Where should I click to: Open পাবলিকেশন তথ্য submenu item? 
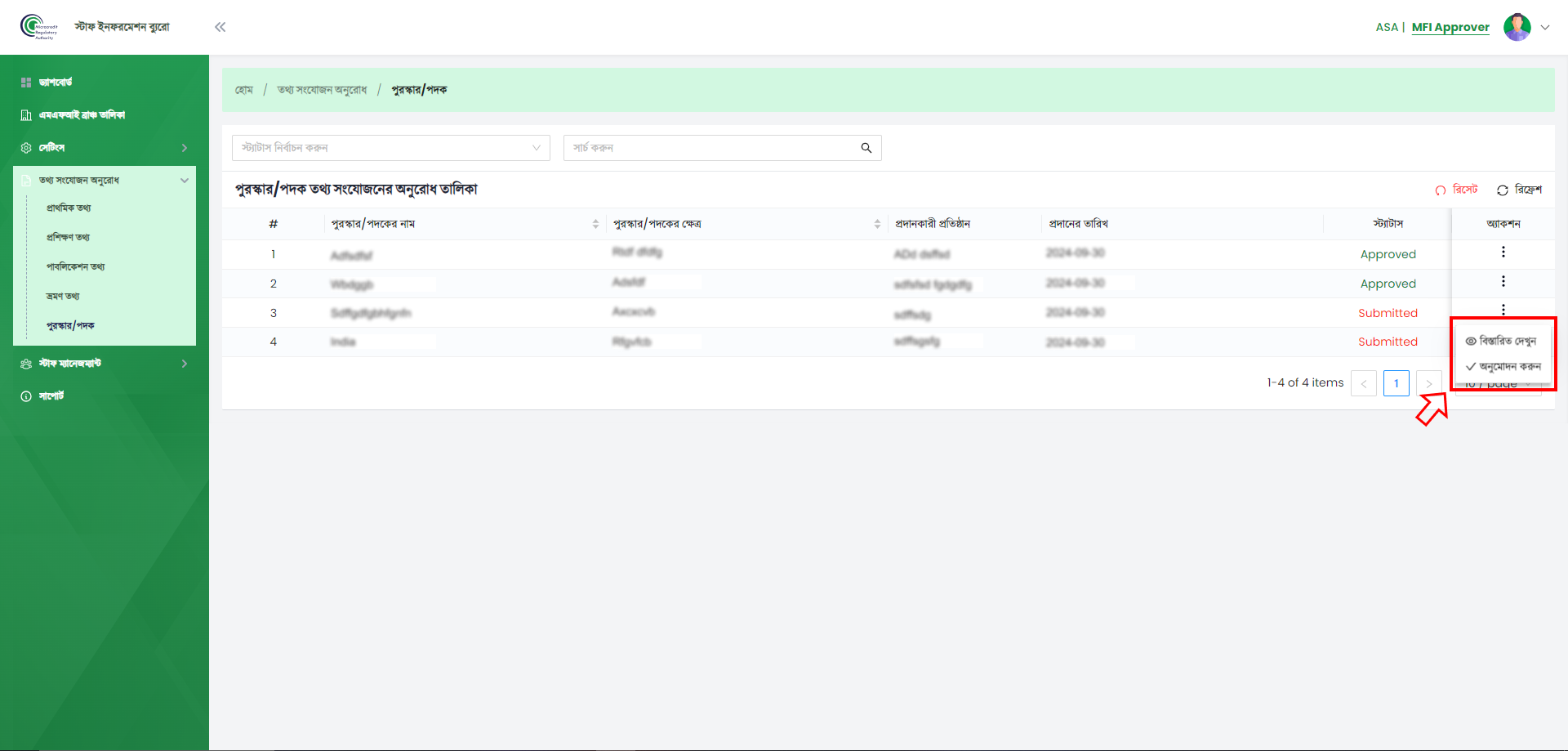tap(75, 267)
